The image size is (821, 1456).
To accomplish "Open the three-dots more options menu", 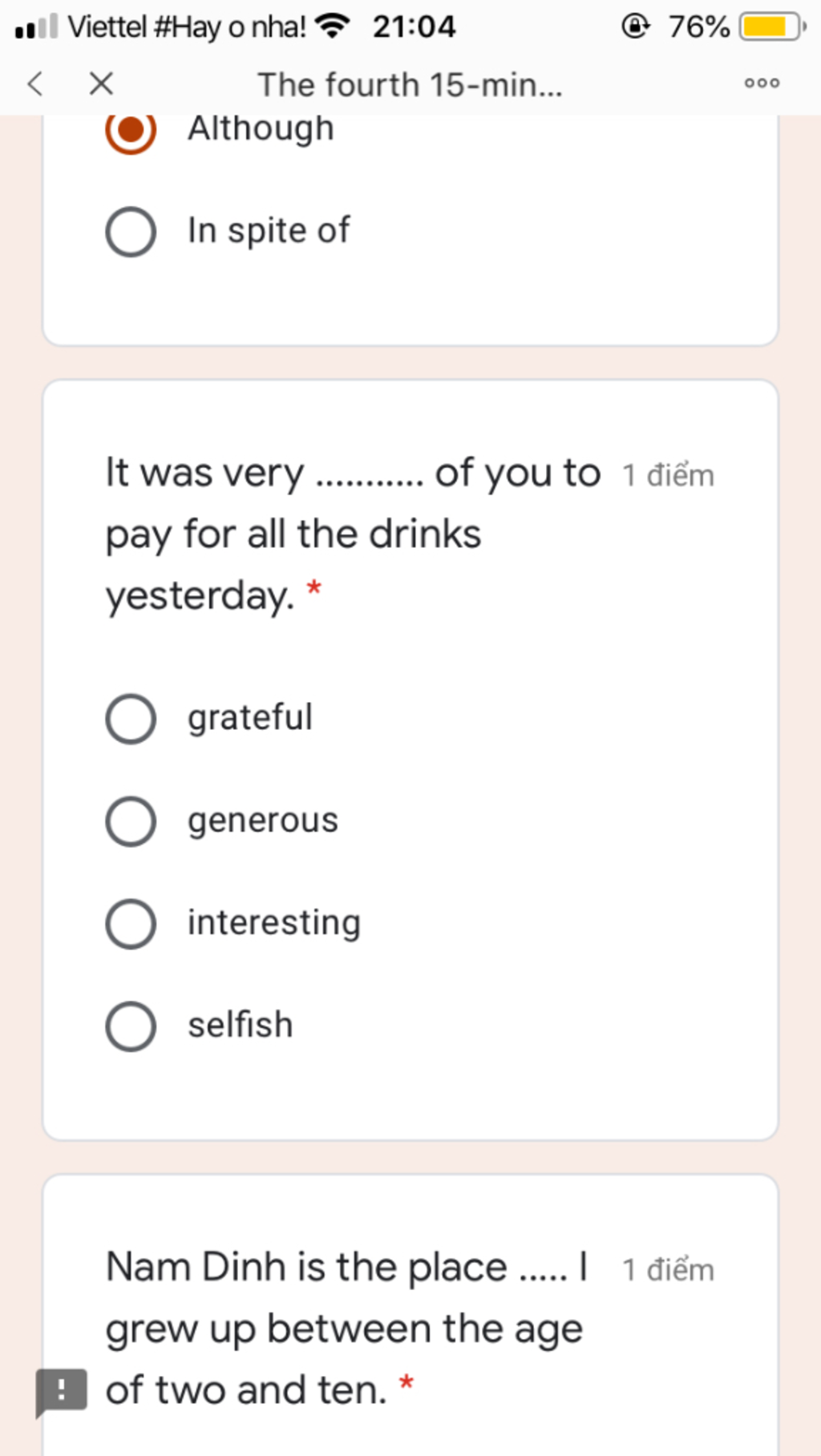I will point(762,83).
